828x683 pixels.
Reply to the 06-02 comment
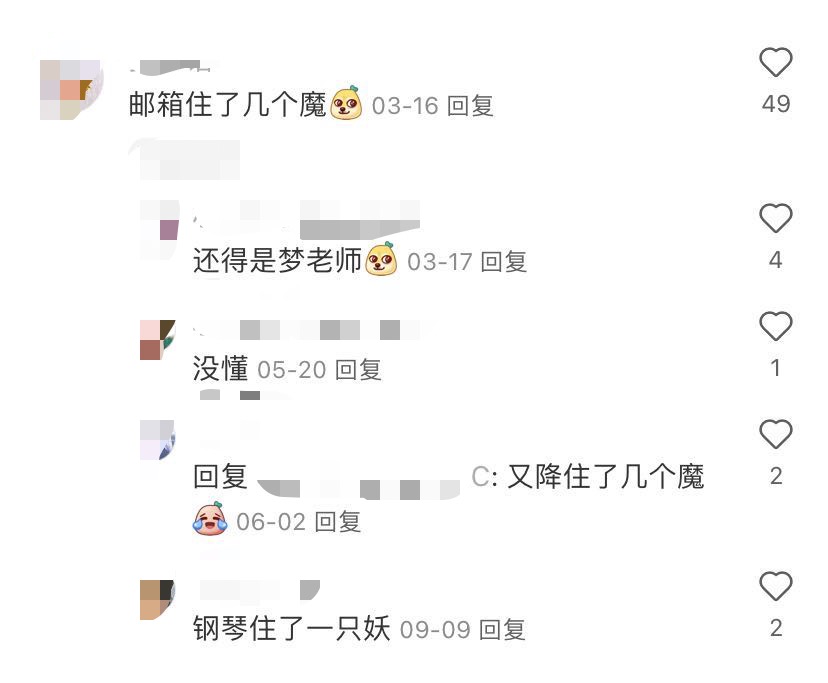[337, 522]
